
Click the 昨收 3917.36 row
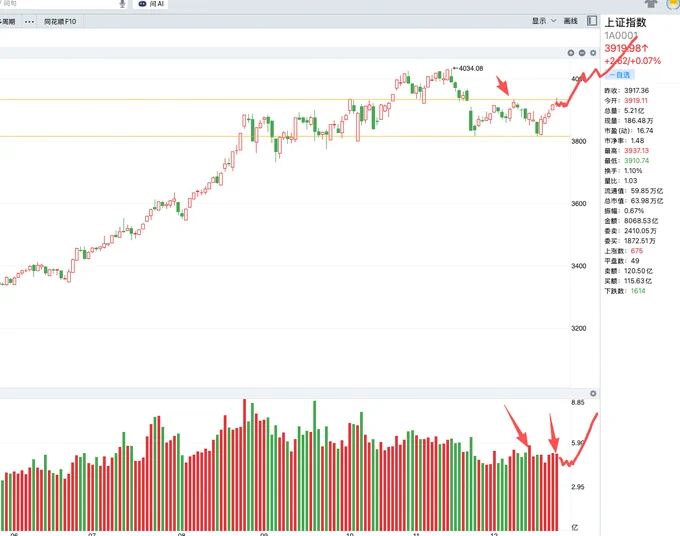click(627, 91)
